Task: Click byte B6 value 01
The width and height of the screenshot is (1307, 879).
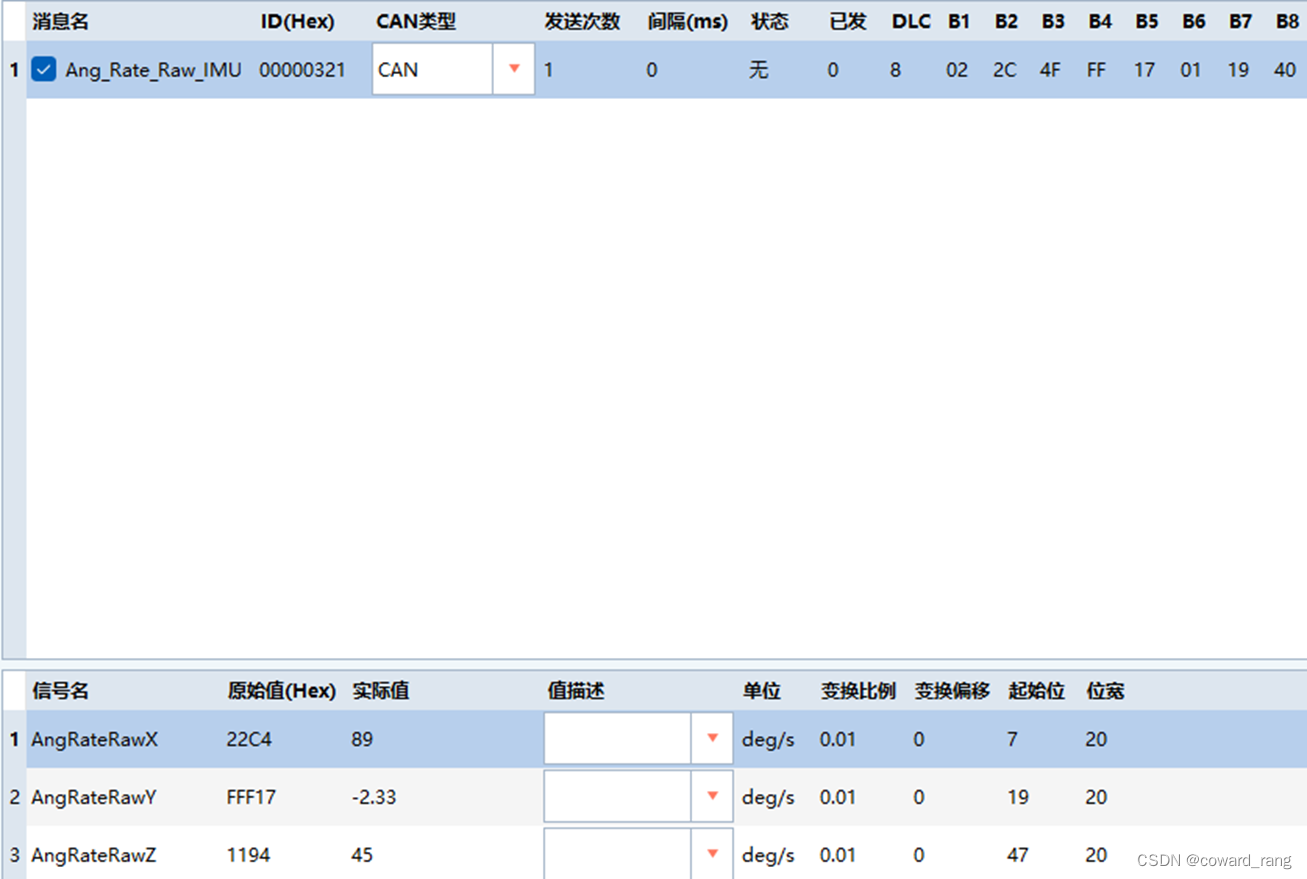Action: pos(1190,70)
